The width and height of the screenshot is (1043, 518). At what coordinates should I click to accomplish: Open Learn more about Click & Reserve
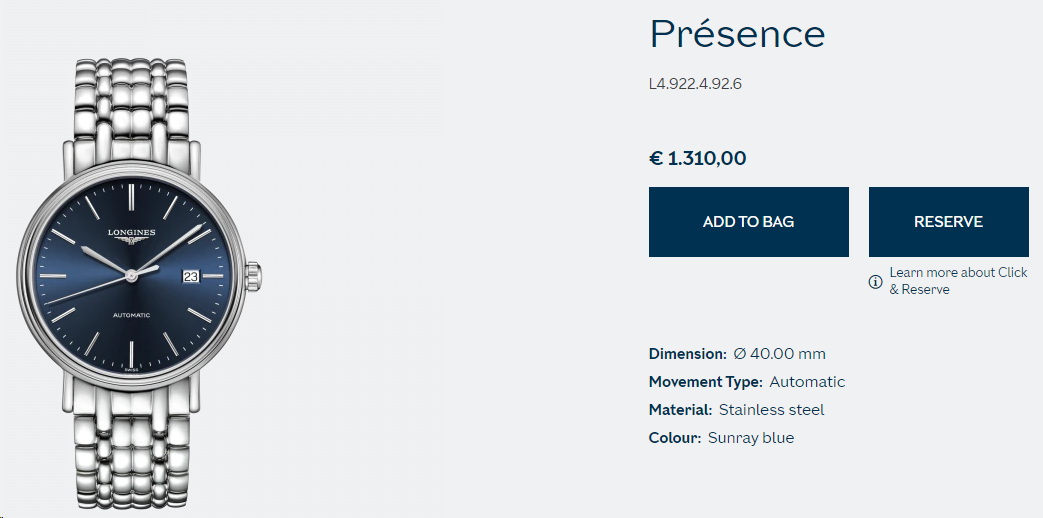958,281
